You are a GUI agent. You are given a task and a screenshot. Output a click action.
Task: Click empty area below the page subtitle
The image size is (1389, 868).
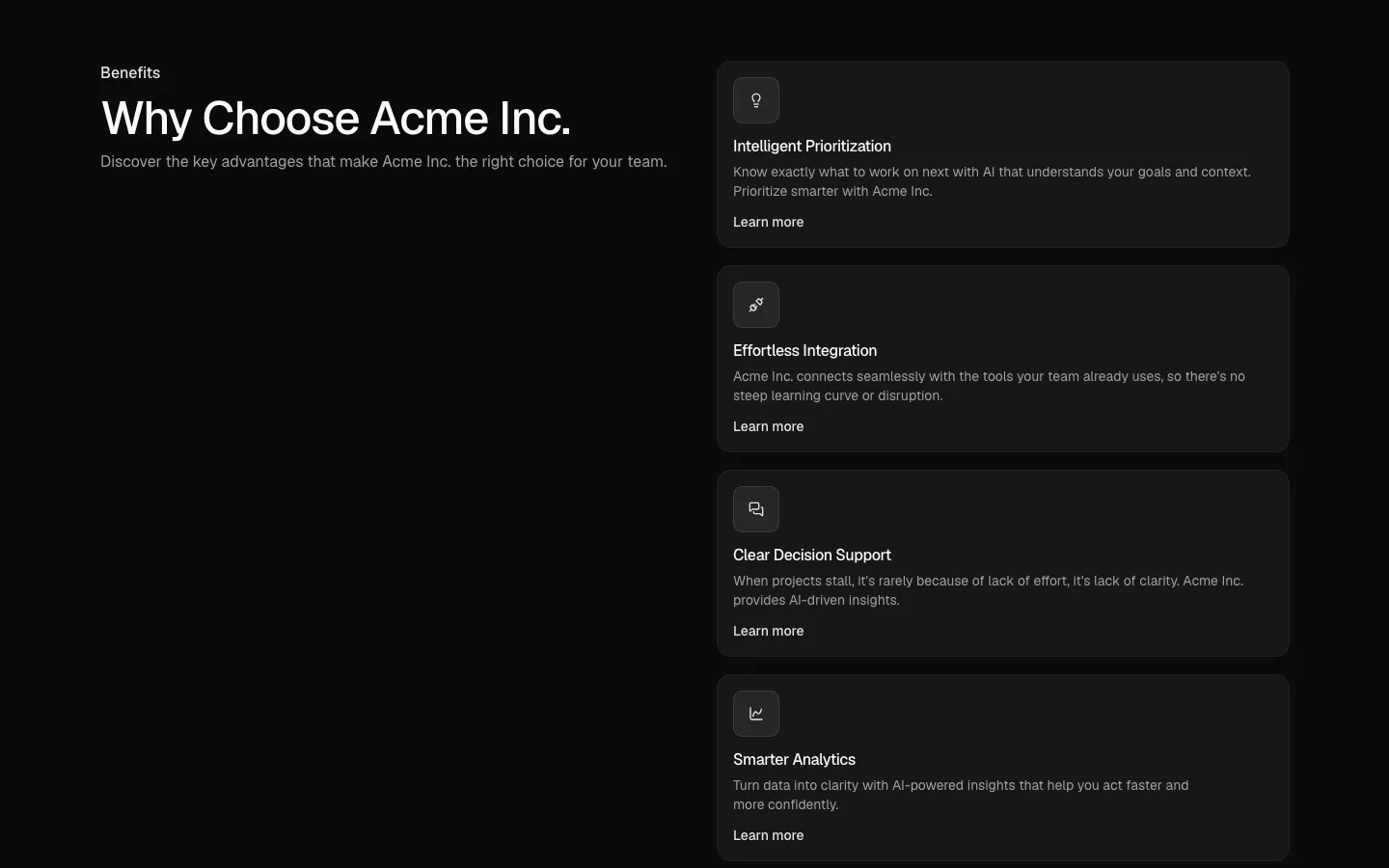click(386, 482)
